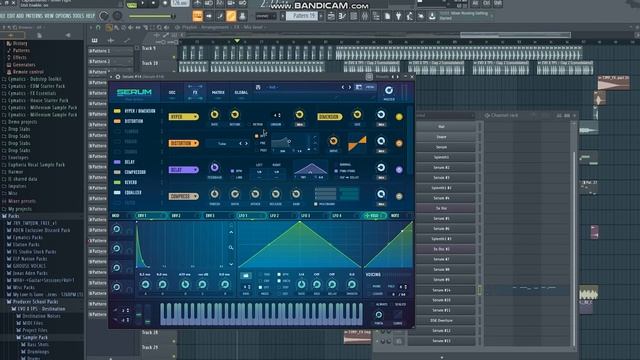Click the FL Studio transport play button
Viewport: 640px width, 360px height.
click(x=143, y=3)
